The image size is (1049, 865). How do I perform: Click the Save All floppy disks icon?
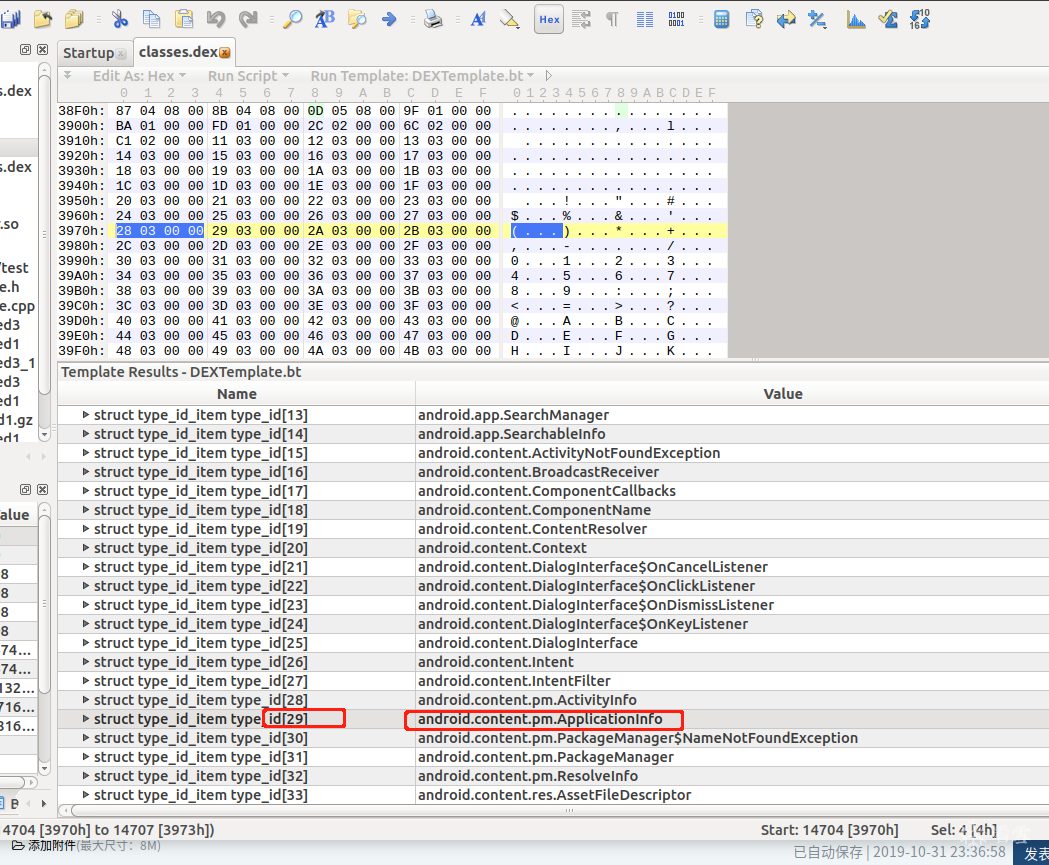point(11,19)
